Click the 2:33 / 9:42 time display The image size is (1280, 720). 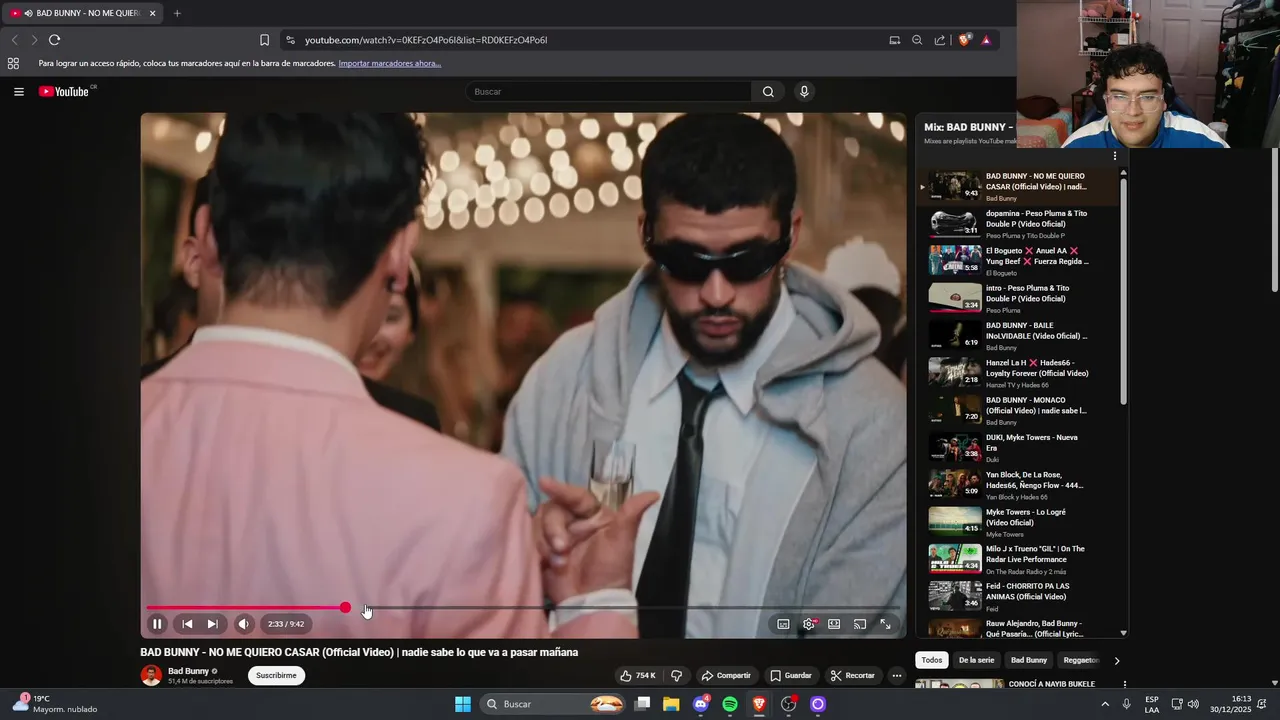click(286, 624)
